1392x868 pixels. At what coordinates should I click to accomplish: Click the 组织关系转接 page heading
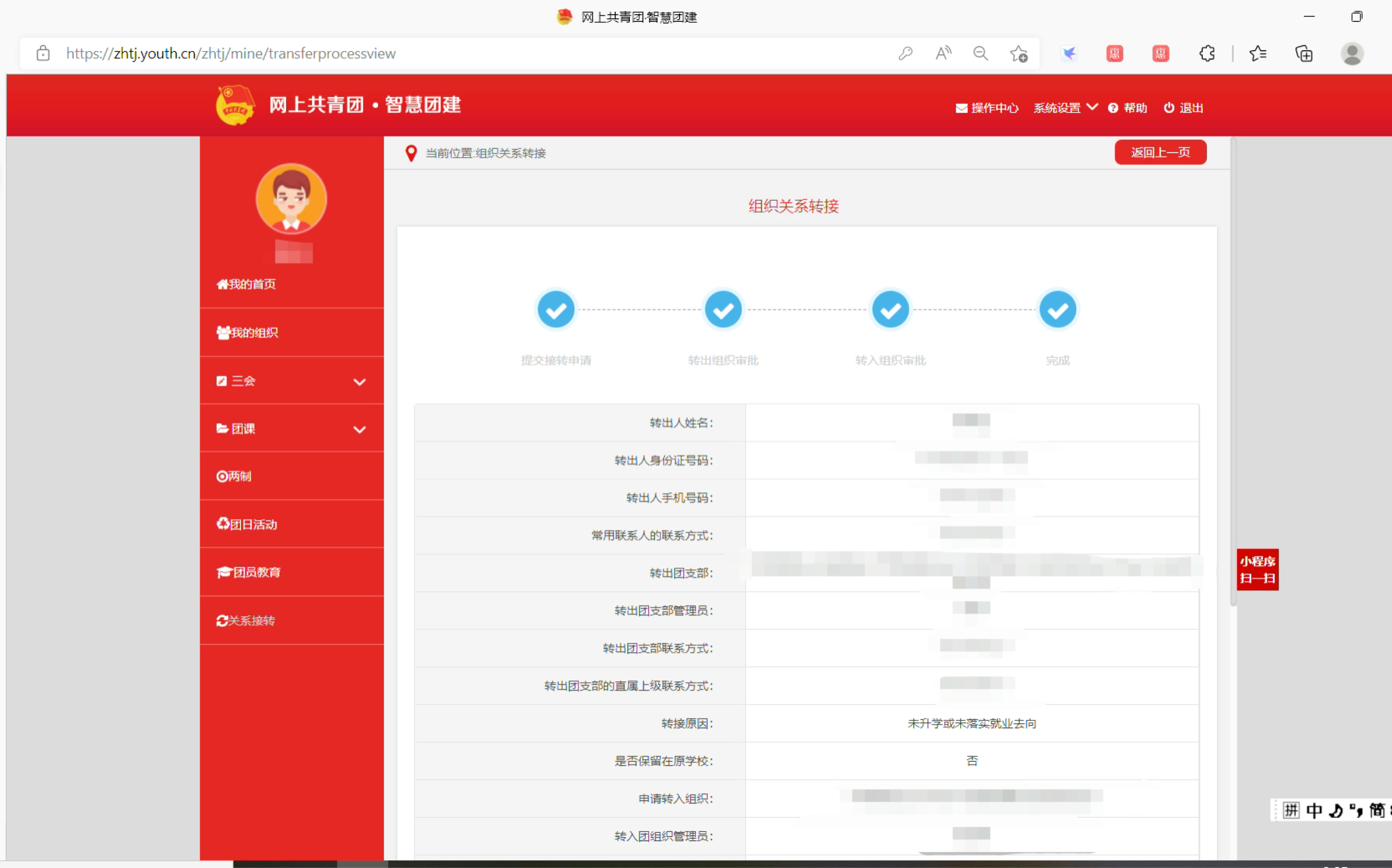(793, 206)
